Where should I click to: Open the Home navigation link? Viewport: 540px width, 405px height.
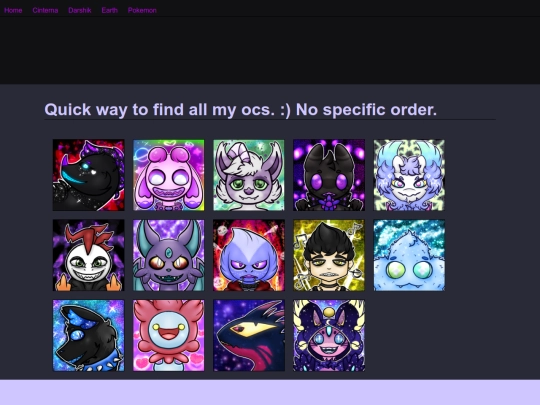[13, 10]
